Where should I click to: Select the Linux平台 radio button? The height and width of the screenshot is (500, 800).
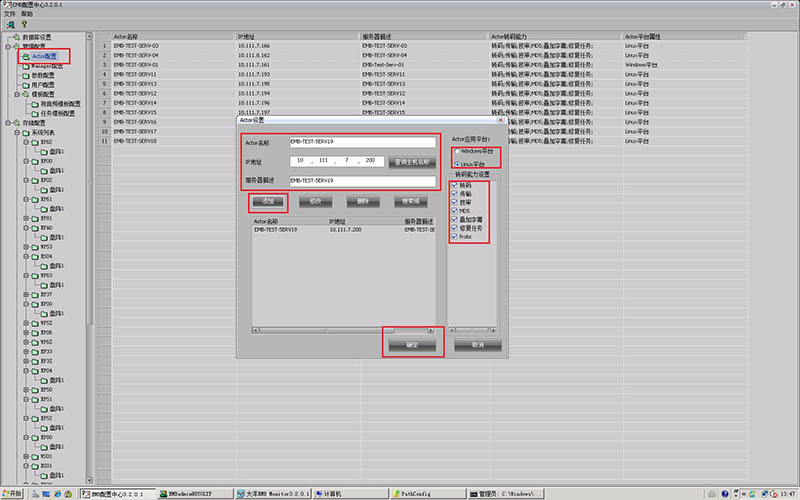pos(457,164)
